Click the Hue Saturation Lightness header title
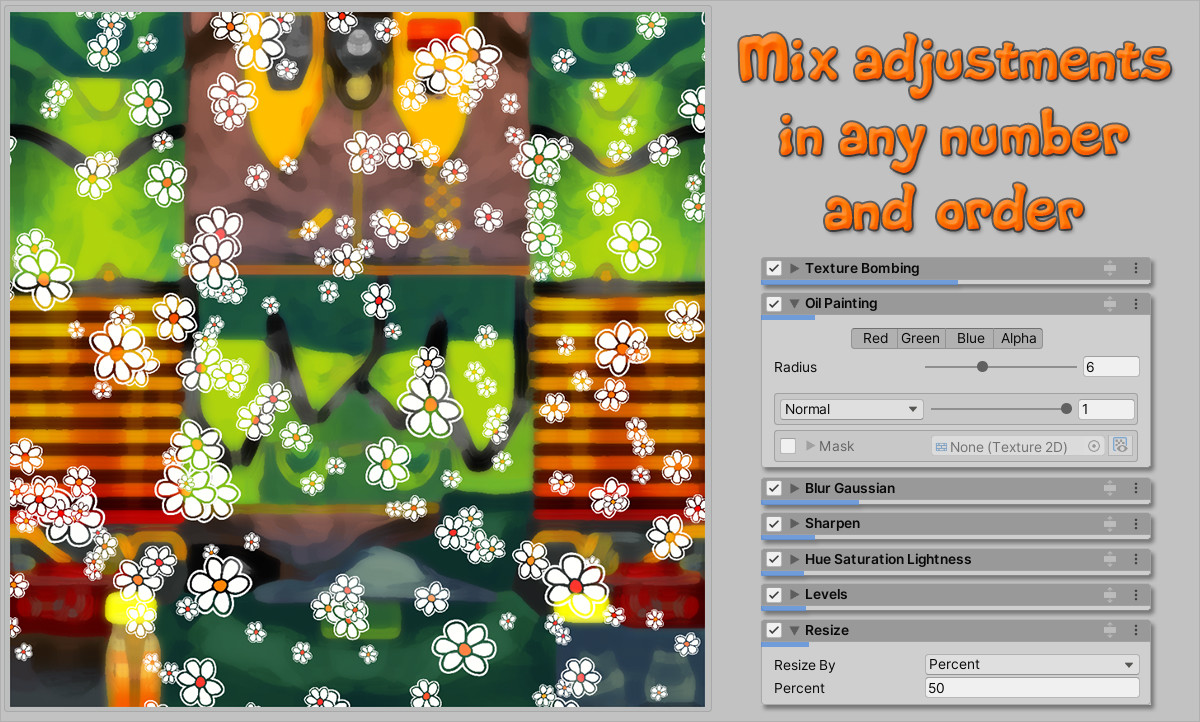 pyautogui.click(x=888, y=559)
